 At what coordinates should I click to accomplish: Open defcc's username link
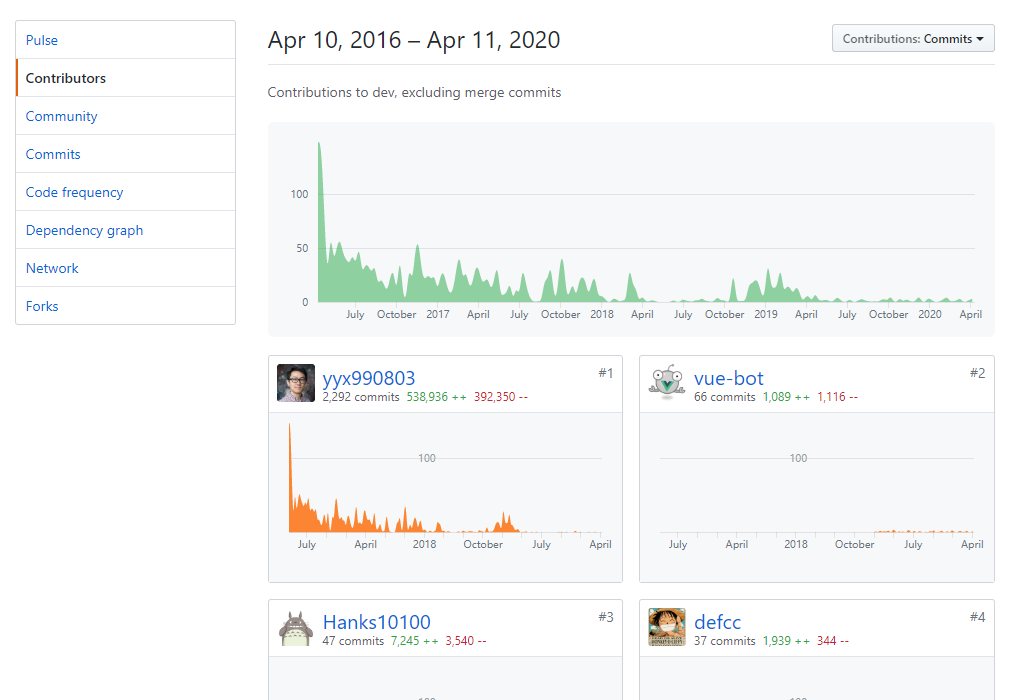coord(718,622)
